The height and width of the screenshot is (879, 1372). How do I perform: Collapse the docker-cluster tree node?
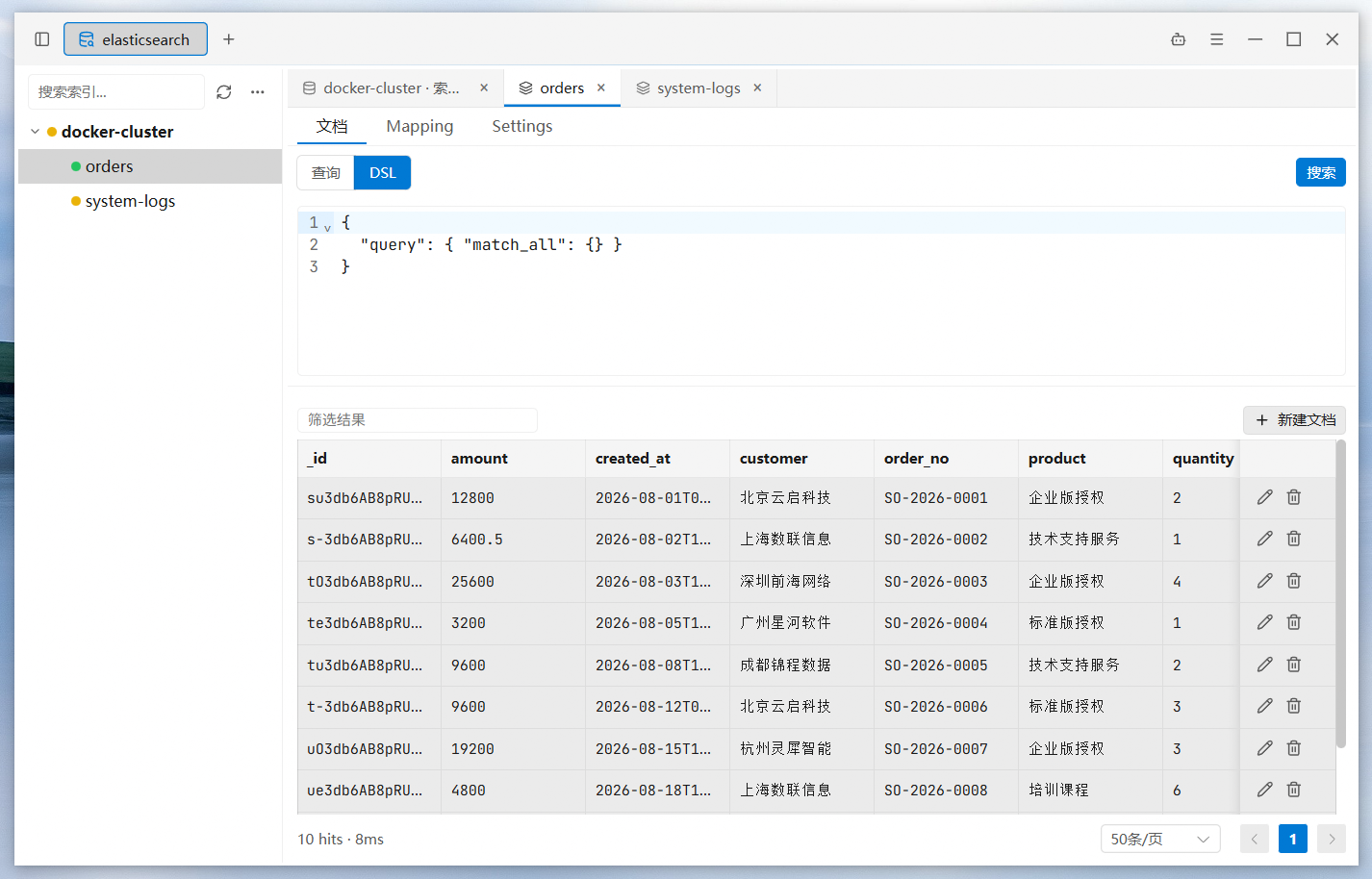pyautogui.click(x=36, y=132)
